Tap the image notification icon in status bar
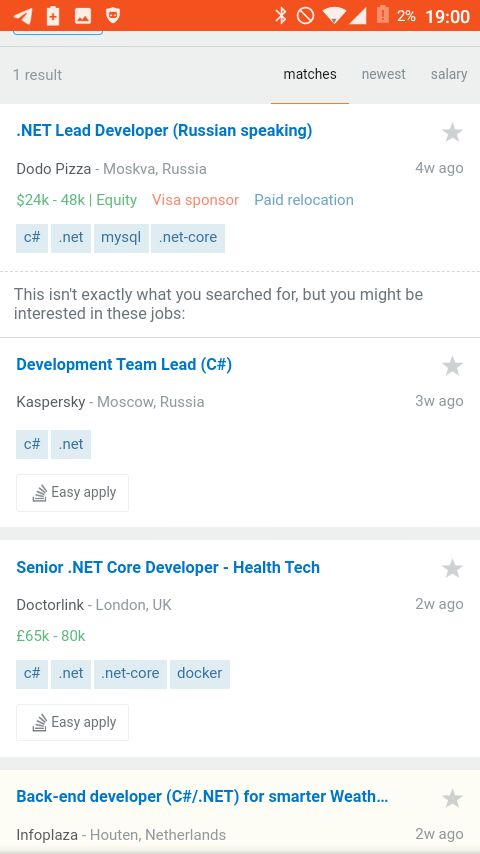Viewport: 480px width, 854px height. (x=83, y=16)
